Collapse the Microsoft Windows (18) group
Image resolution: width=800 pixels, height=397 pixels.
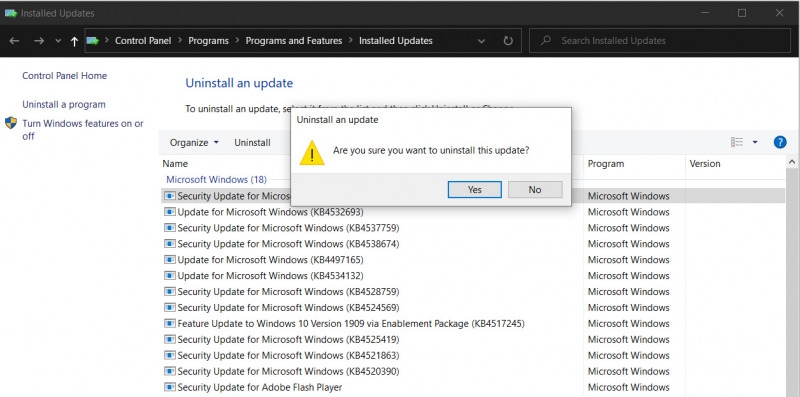pos(216,180)
